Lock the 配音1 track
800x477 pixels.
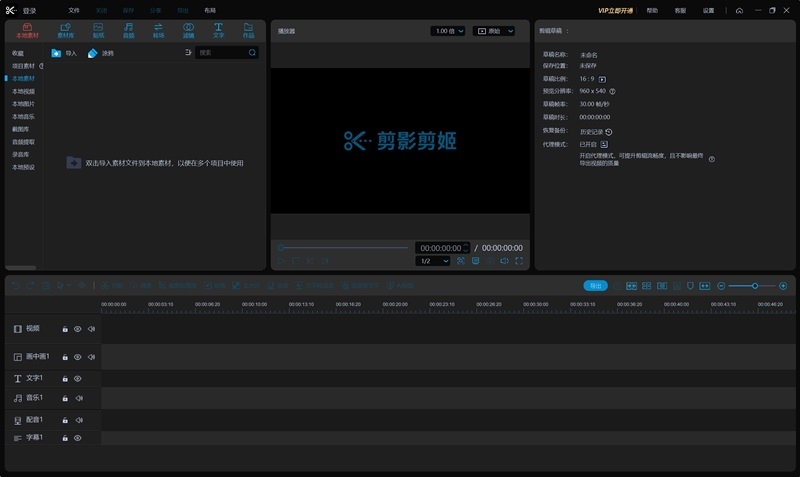coord(65,420)
